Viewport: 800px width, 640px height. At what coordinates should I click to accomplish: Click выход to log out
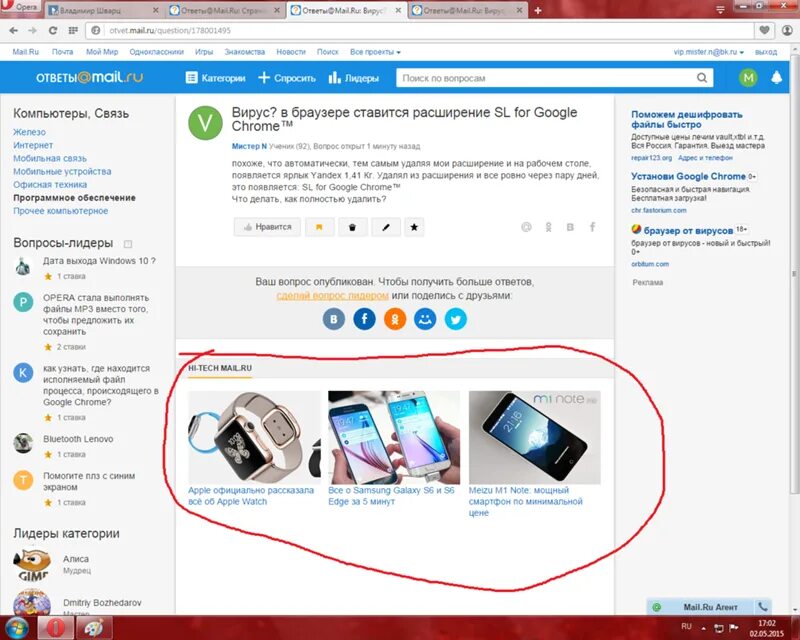pyautogui.click(x=766, y=52)
